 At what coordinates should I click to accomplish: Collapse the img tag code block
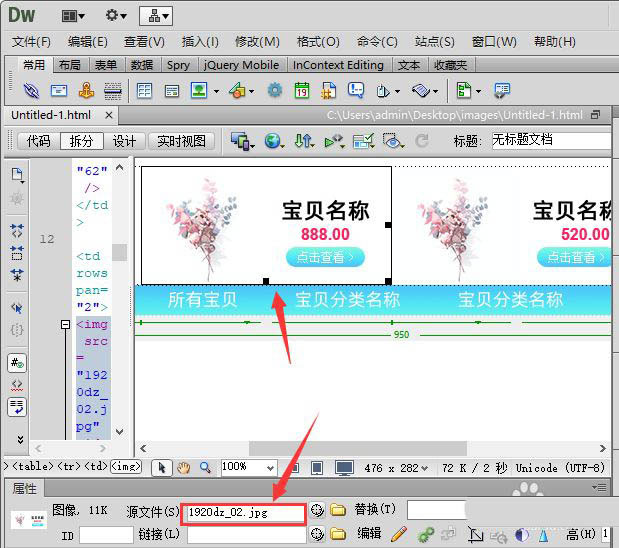coord(66,325)
